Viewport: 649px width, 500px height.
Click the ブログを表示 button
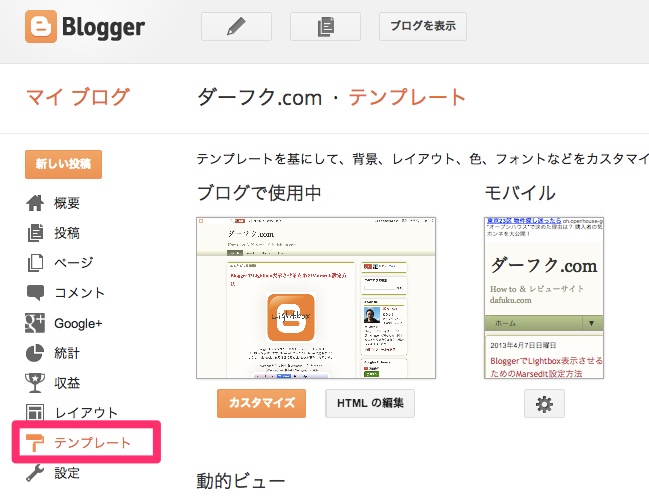point(423,26)
